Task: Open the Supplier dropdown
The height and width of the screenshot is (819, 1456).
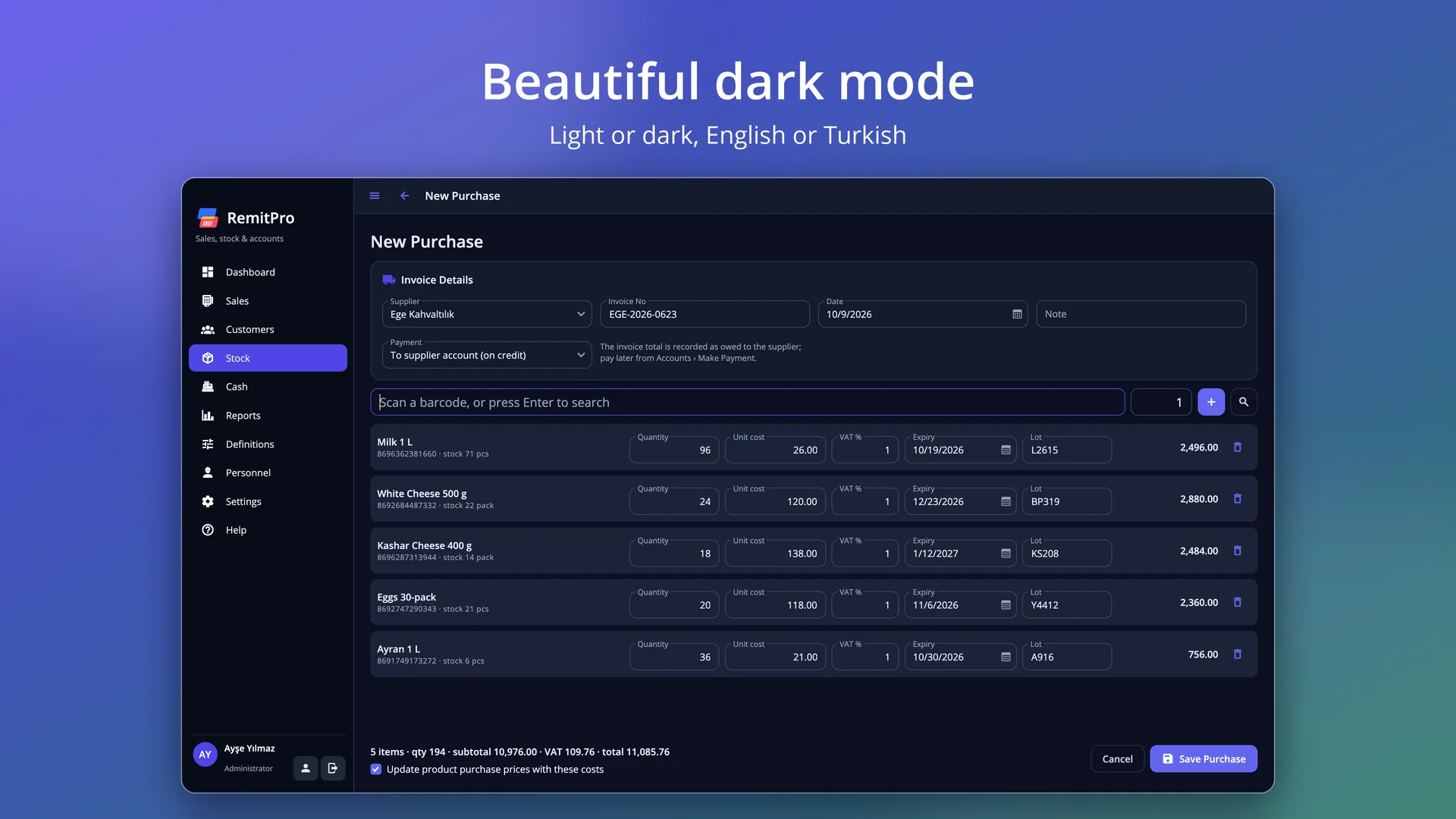Action: click(x=487, y=314)
